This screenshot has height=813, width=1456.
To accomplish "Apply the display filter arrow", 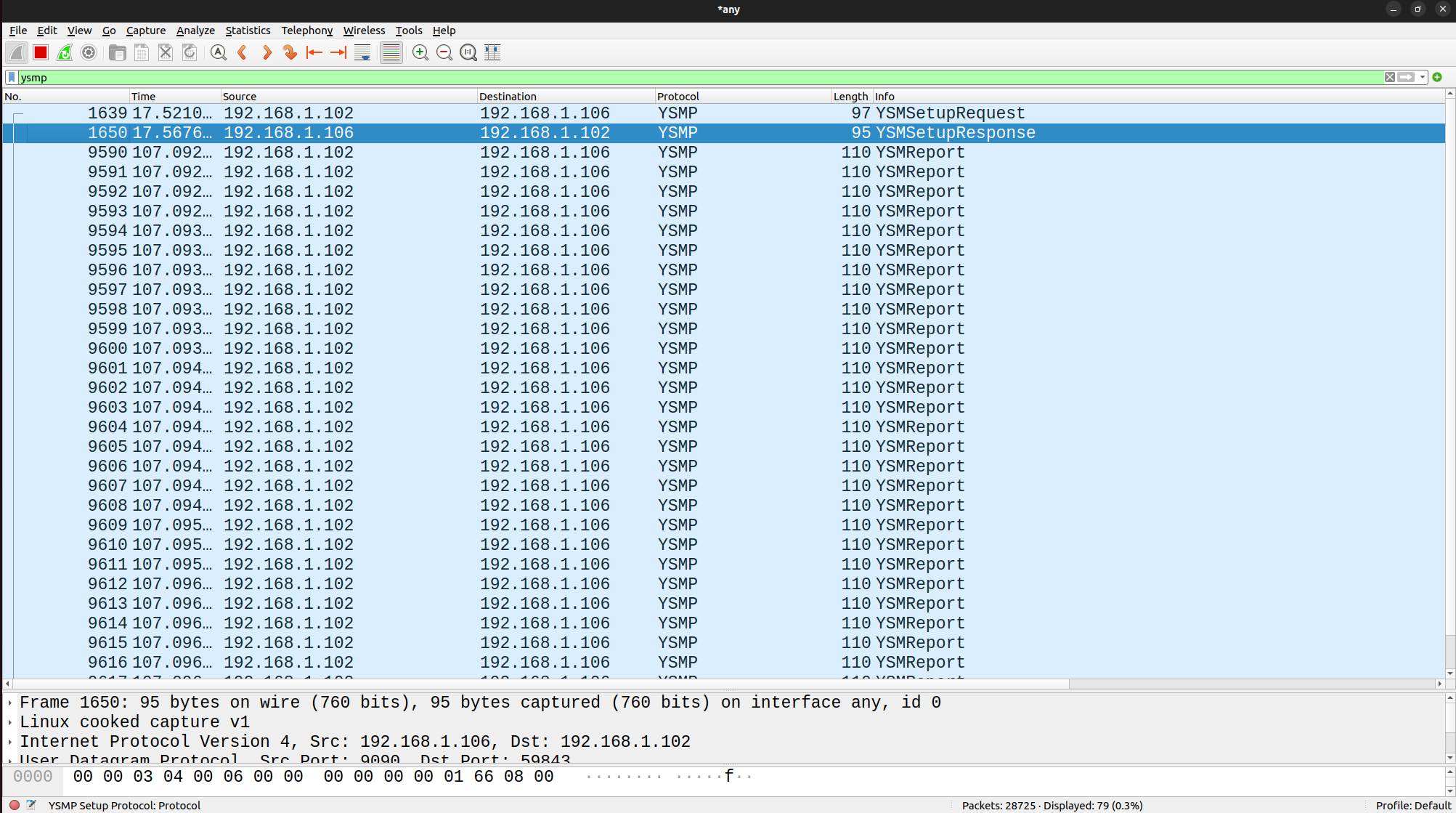I will [1406, 77].
